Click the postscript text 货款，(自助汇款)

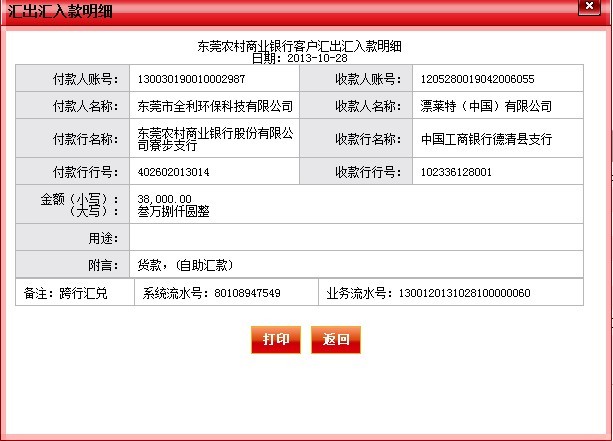click(185, 265)
